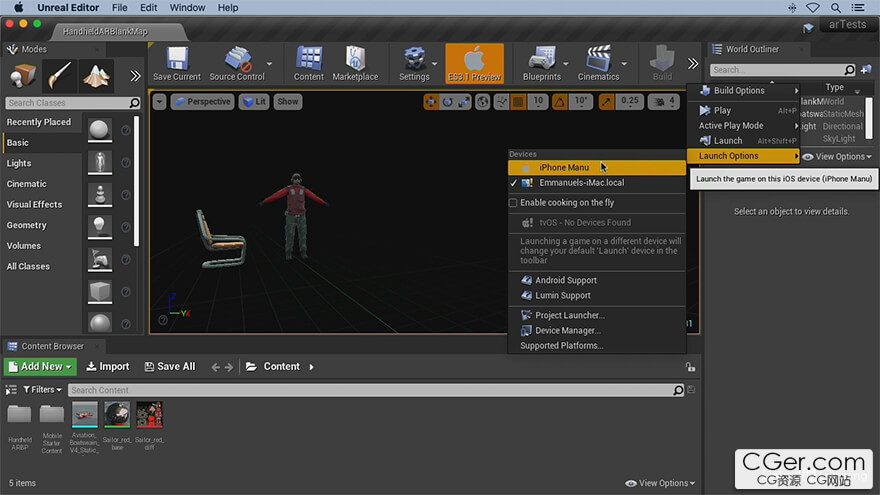The width and height of the screenshot is (880, 495).
Task: Select Emmanuels-iMac.local as launch device
Action: 597,182
